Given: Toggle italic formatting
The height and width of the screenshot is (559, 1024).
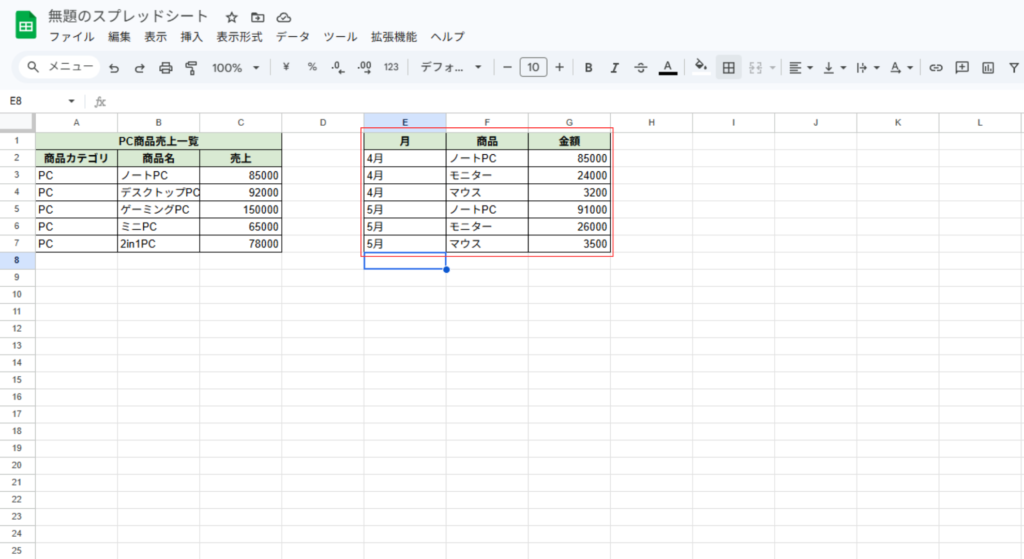Looking at the screenshot, I should click(x=614, y=68).
